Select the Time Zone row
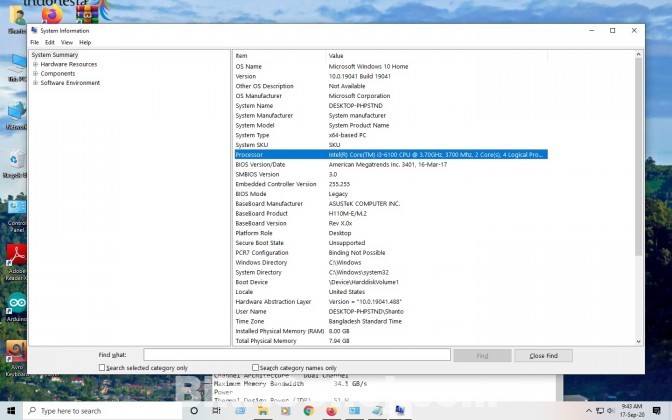Screen dimensions: 672x420 coord(391,321)
